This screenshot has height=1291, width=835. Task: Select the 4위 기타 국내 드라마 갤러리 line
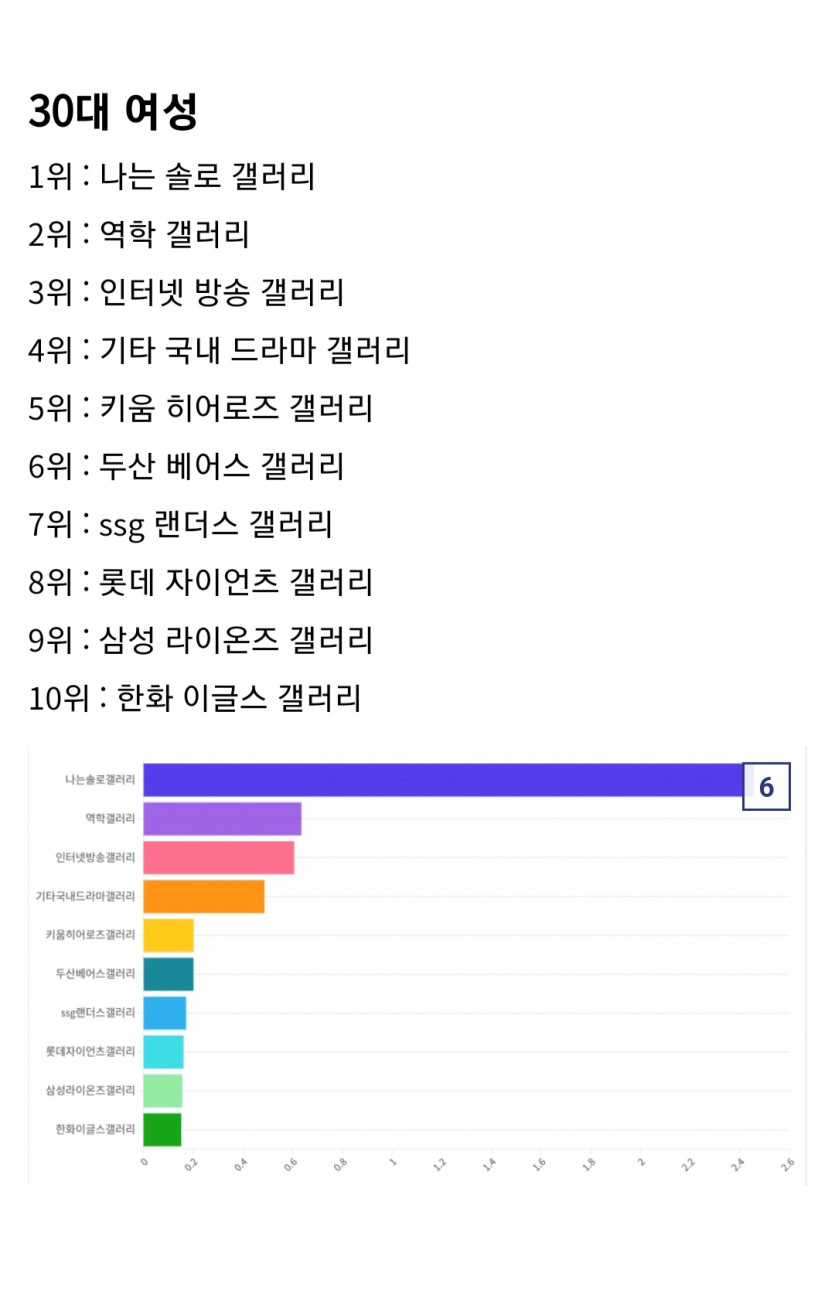(219, 350)
